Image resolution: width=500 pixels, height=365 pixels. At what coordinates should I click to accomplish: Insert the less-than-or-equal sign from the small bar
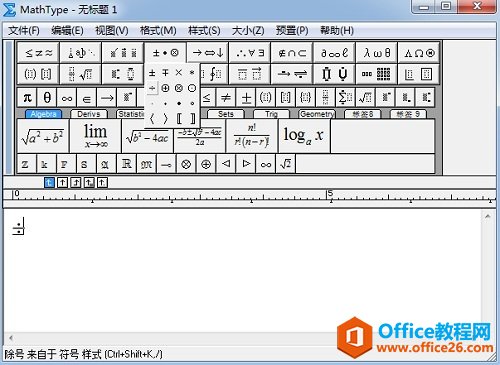[207, 98]
